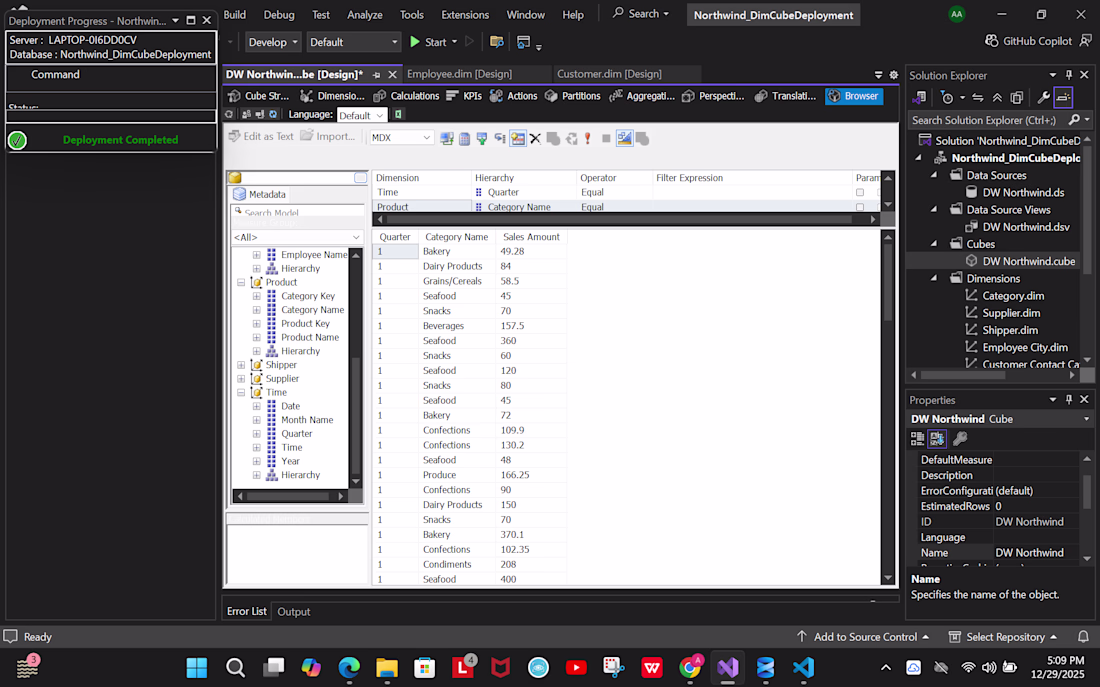Toggle the highlighted Design Mode icon in the query toolbar

tap(624, 138)
